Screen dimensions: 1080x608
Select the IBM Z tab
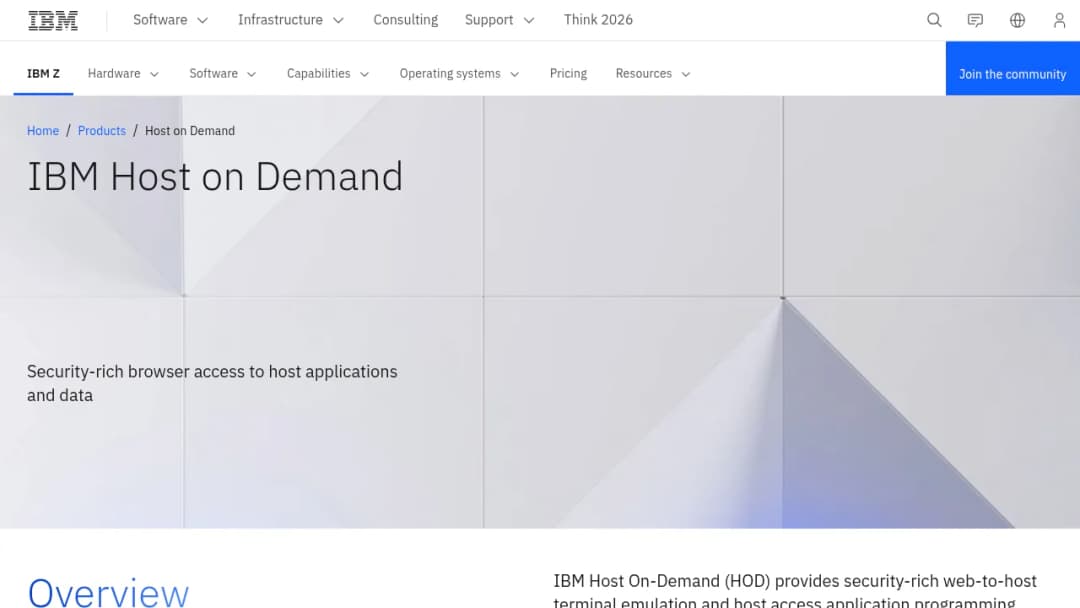click(x=43, y=74)
